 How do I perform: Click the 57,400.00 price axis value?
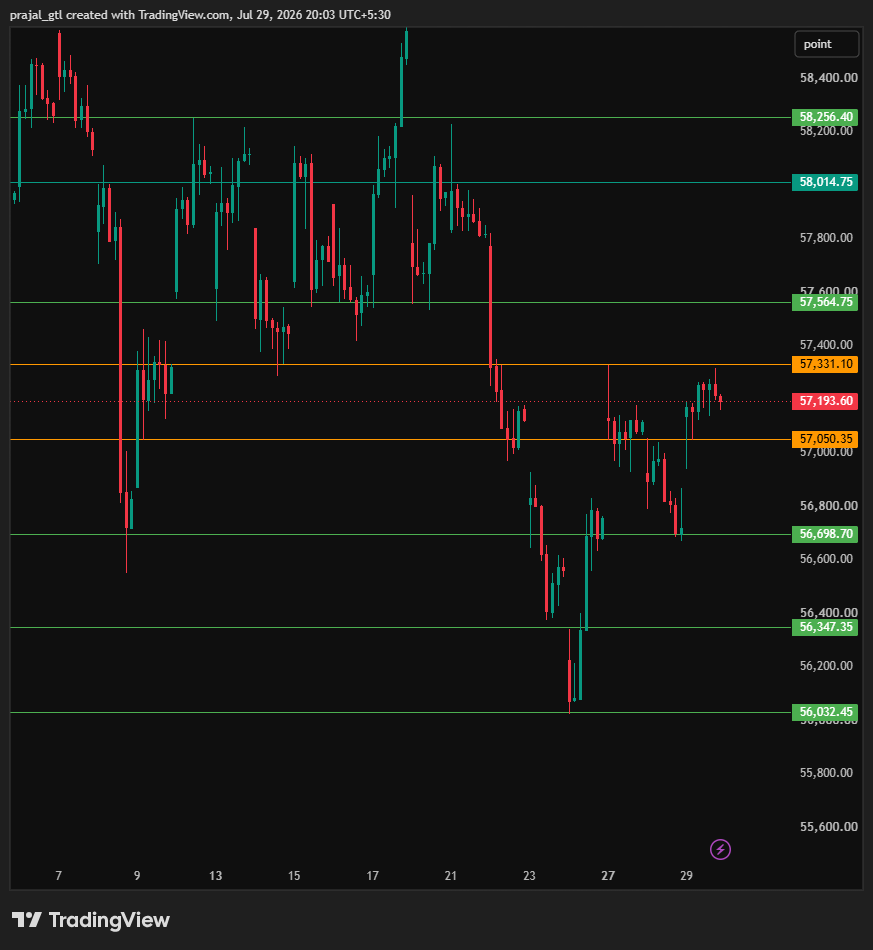[x=826, y=345]
